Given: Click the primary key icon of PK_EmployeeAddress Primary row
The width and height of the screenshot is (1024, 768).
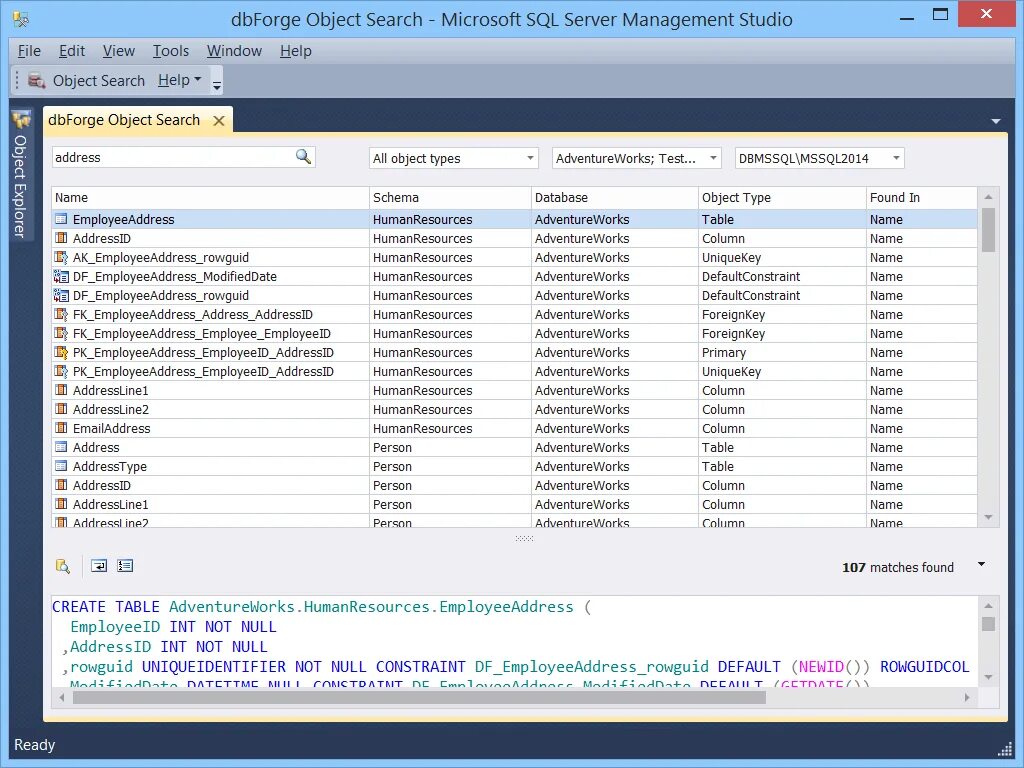Looking at the screenshot, I should (61, 353).
